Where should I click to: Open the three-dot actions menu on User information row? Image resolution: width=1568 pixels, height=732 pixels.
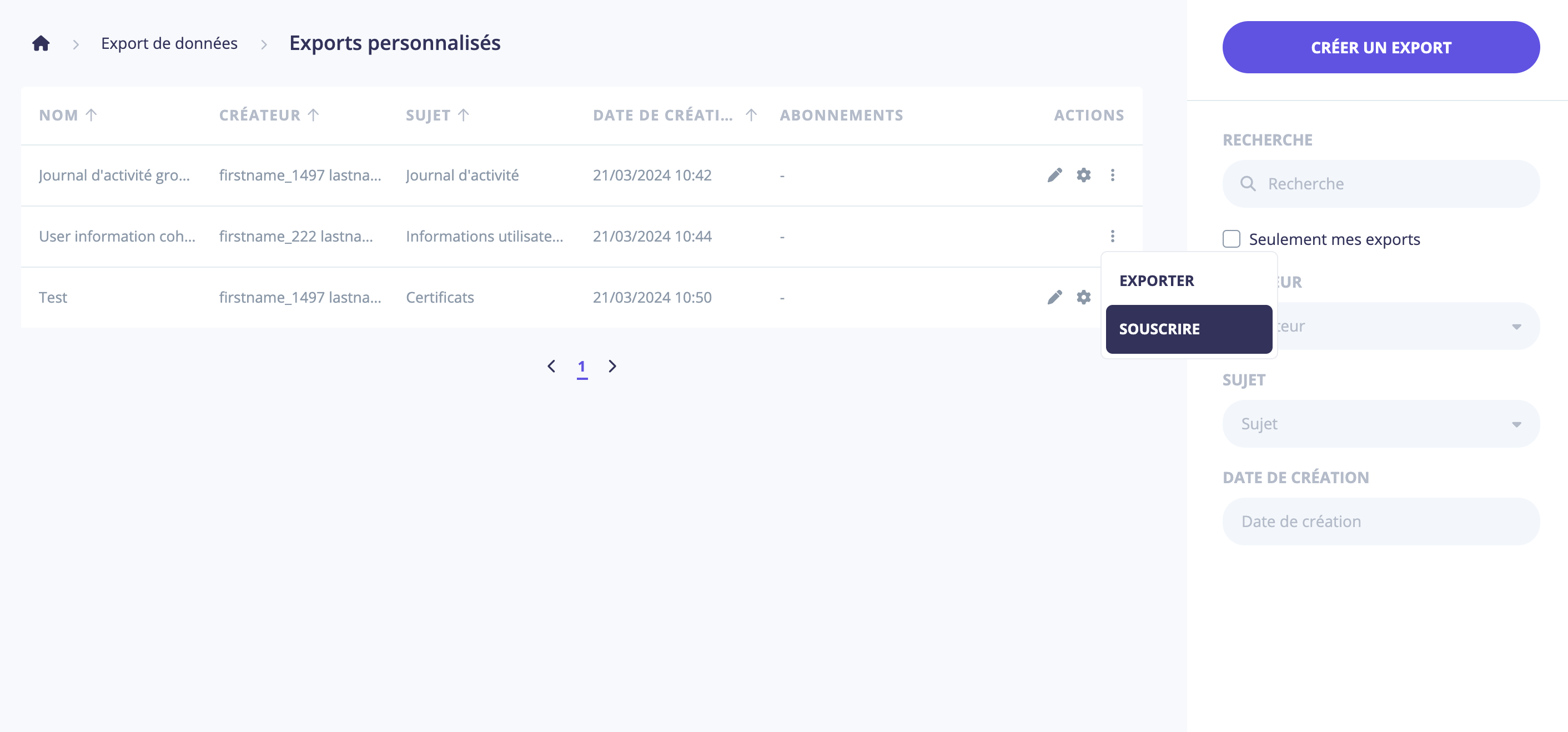tap(1113, 236)
